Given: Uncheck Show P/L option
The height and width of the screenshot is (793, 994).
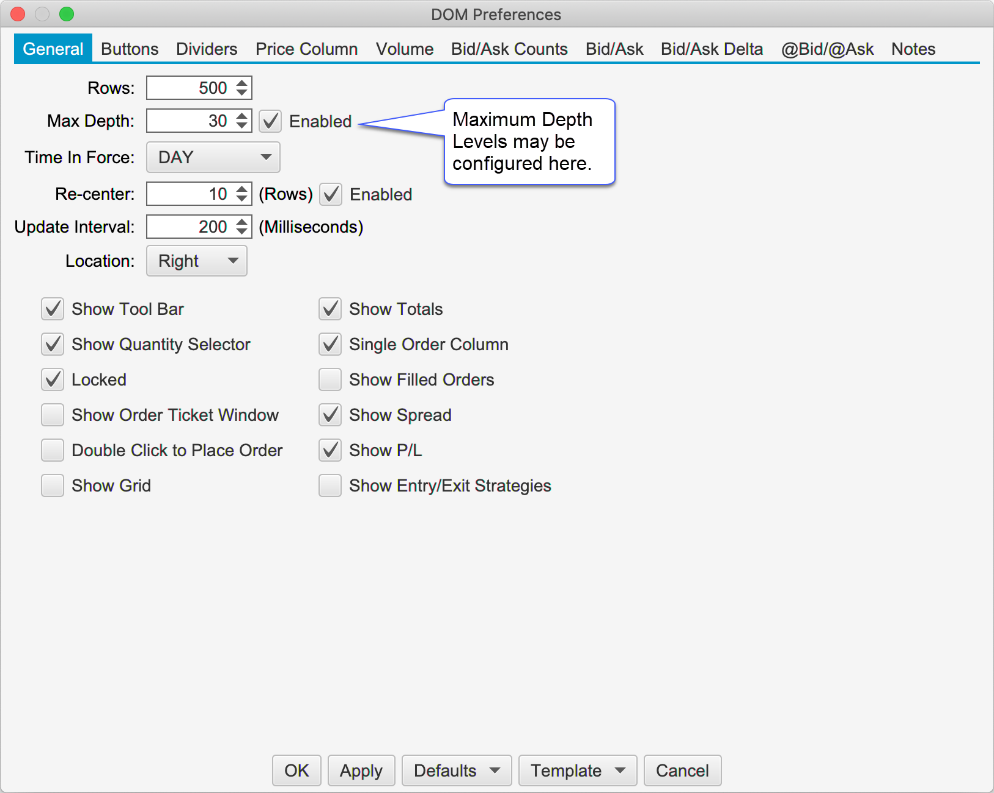Looking at the screenshot, I should point(330,451).
